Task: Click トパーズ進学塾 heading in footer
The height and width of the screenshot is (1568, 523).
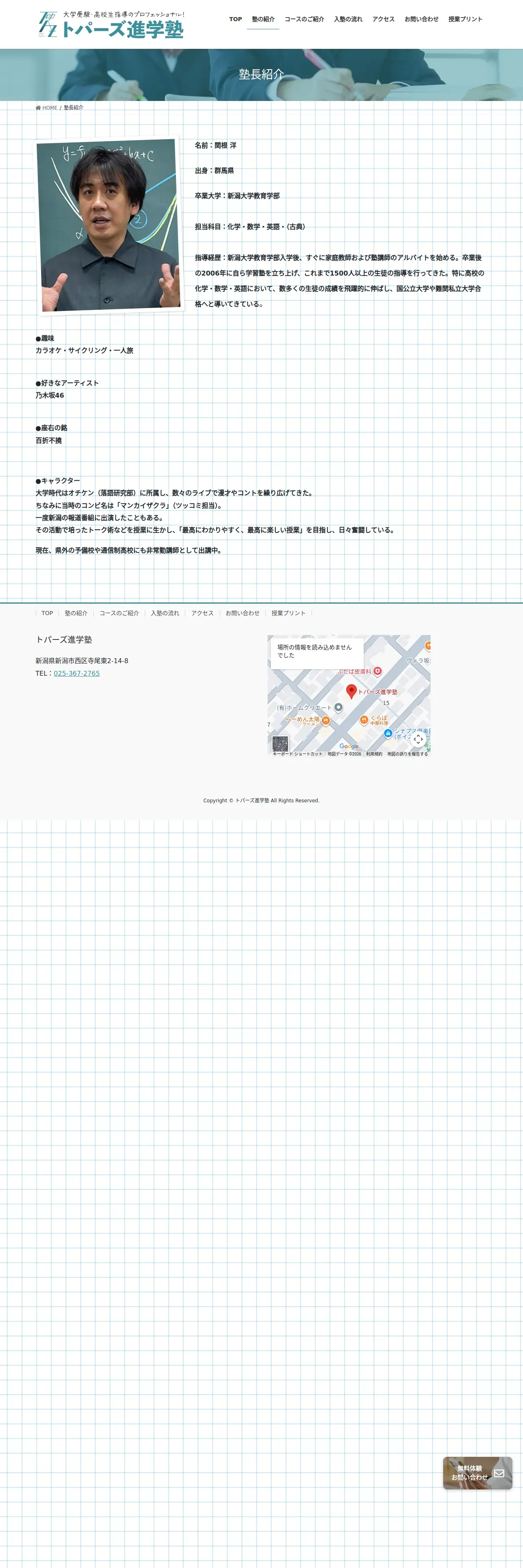Action: (64, 640)
